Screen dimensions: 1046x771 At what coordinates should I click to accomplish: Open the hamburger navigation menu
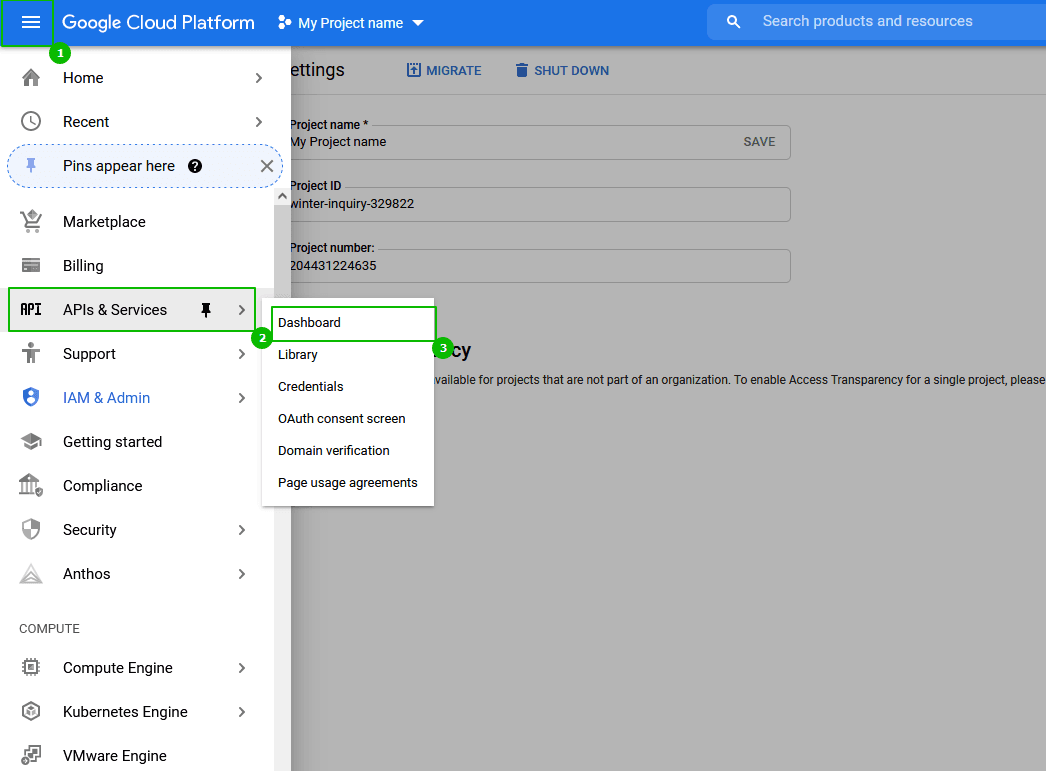point(30,22)
